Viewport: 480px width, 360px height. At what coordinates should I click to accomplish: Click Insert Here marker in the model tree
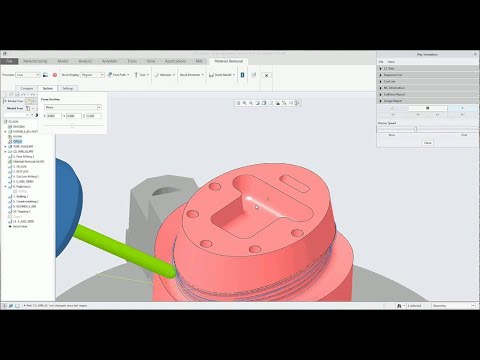pos(20,226)
